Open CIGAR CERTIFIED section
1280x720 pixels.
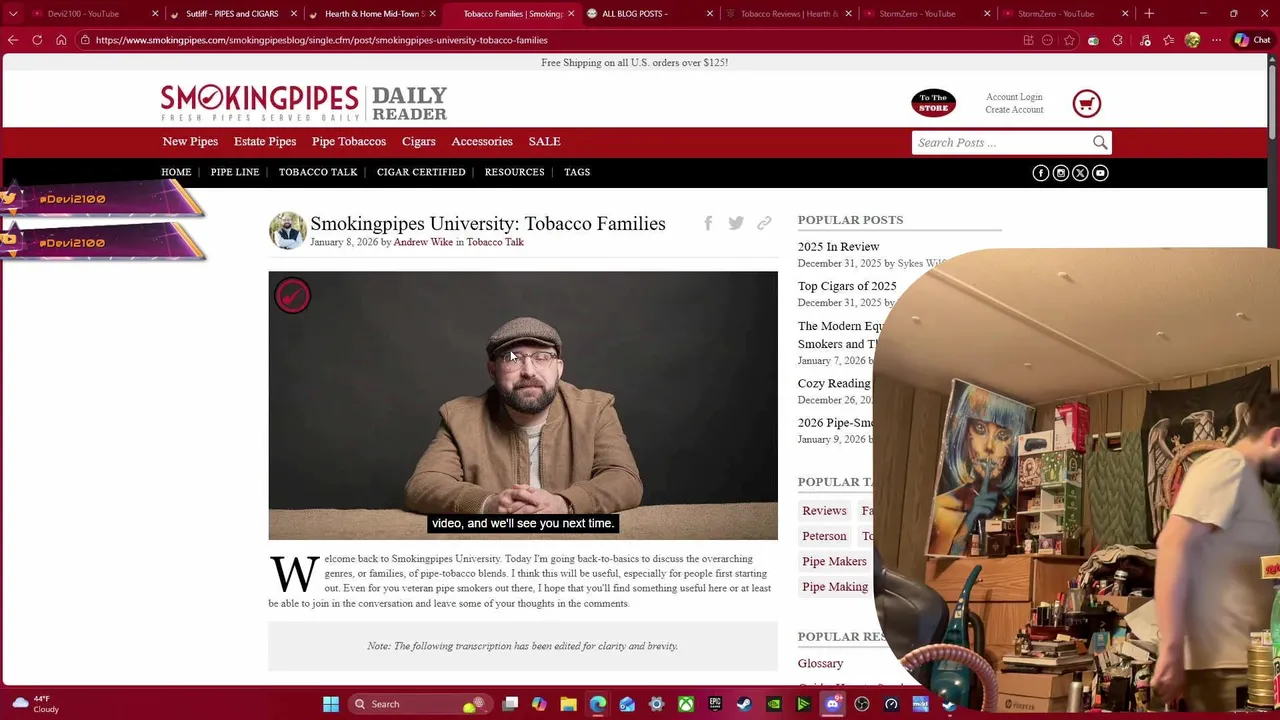421,172
